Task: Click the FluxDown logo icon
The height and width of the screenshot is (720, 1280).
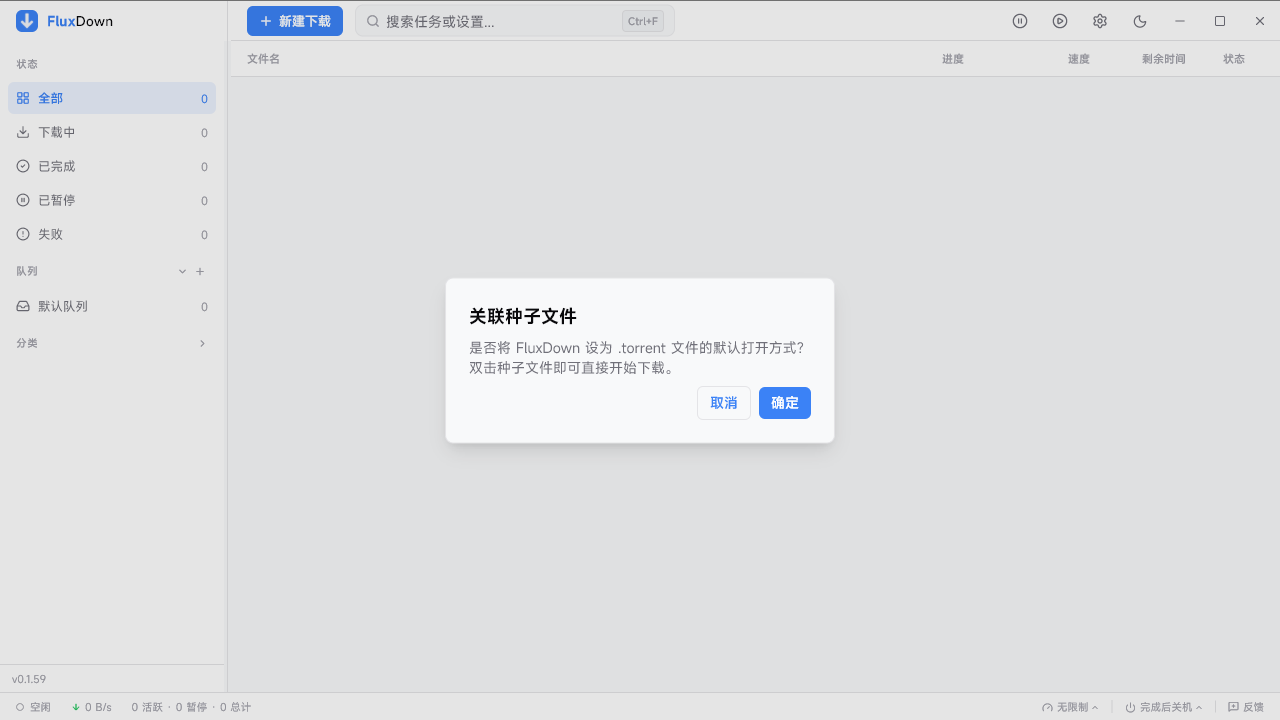Action: 27,21
